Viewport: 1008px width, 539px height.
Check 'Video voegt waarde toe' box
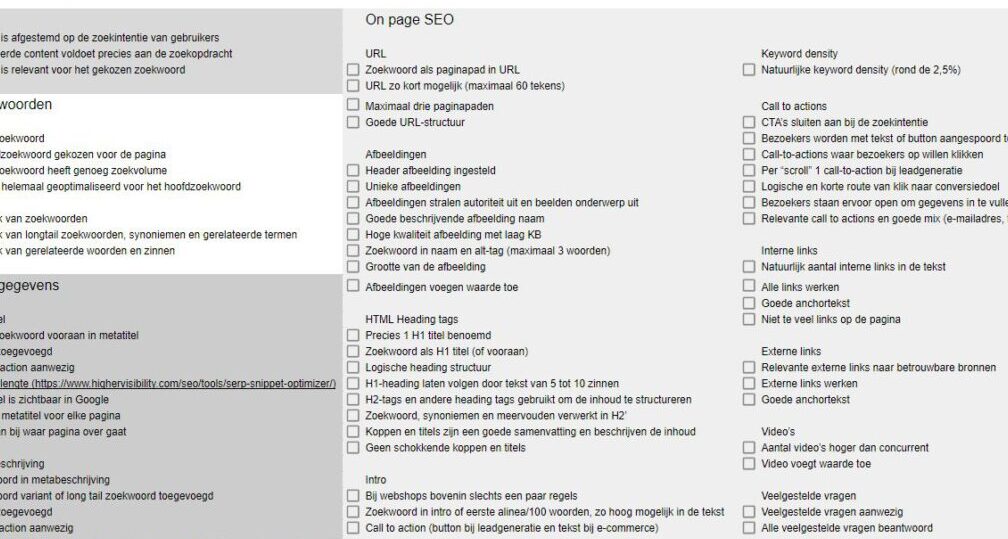749,464
